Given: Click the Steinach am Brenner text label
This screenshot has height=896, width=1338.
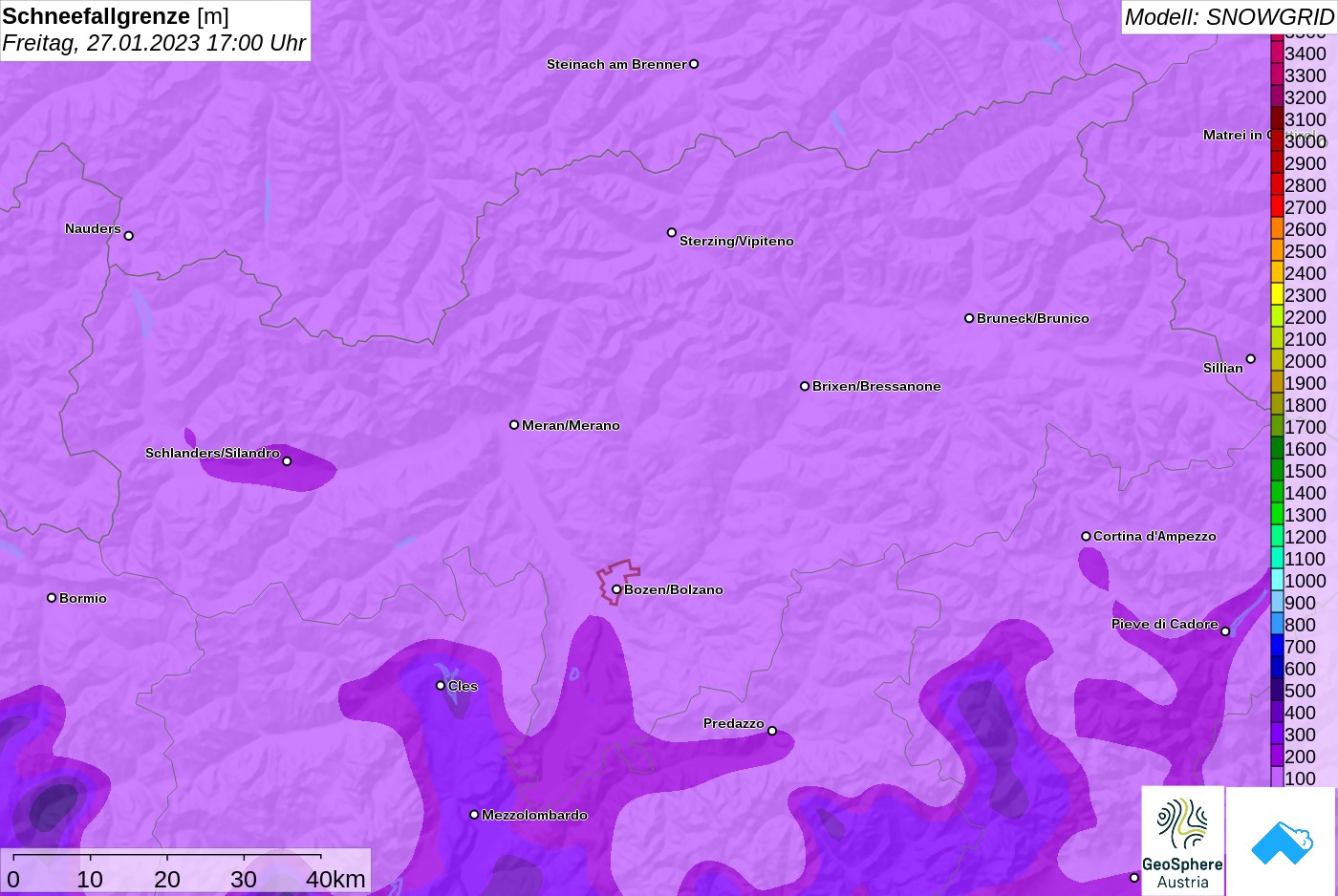Looking at the screenshot, I should click(x=616, y=64).
